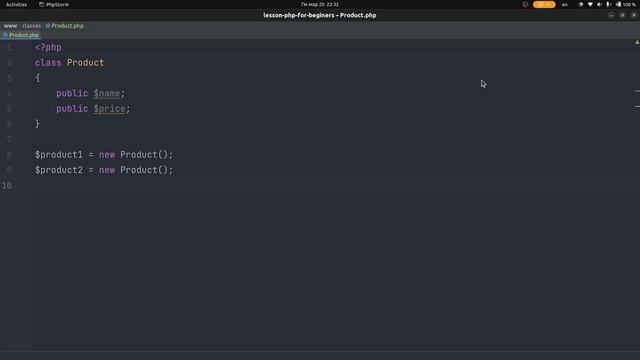Click the battery 100% indicator

626,4
